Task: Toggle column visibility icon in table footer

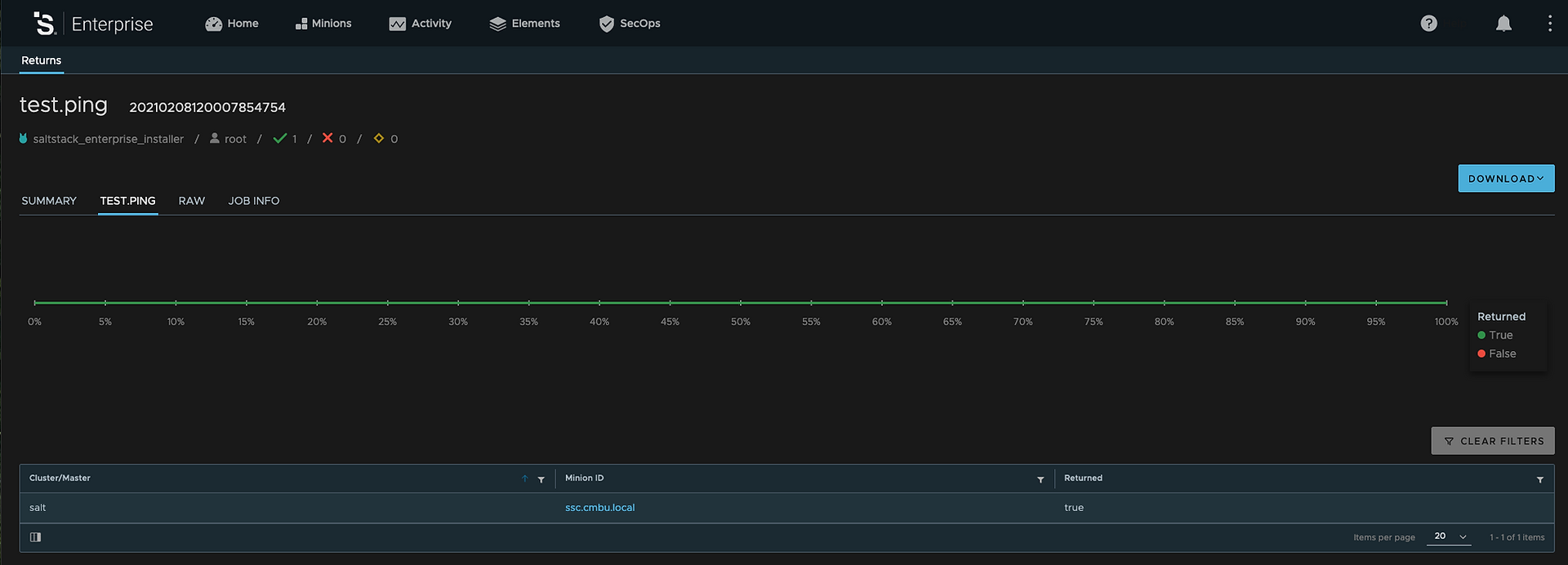Action: (x=35, y=537)
